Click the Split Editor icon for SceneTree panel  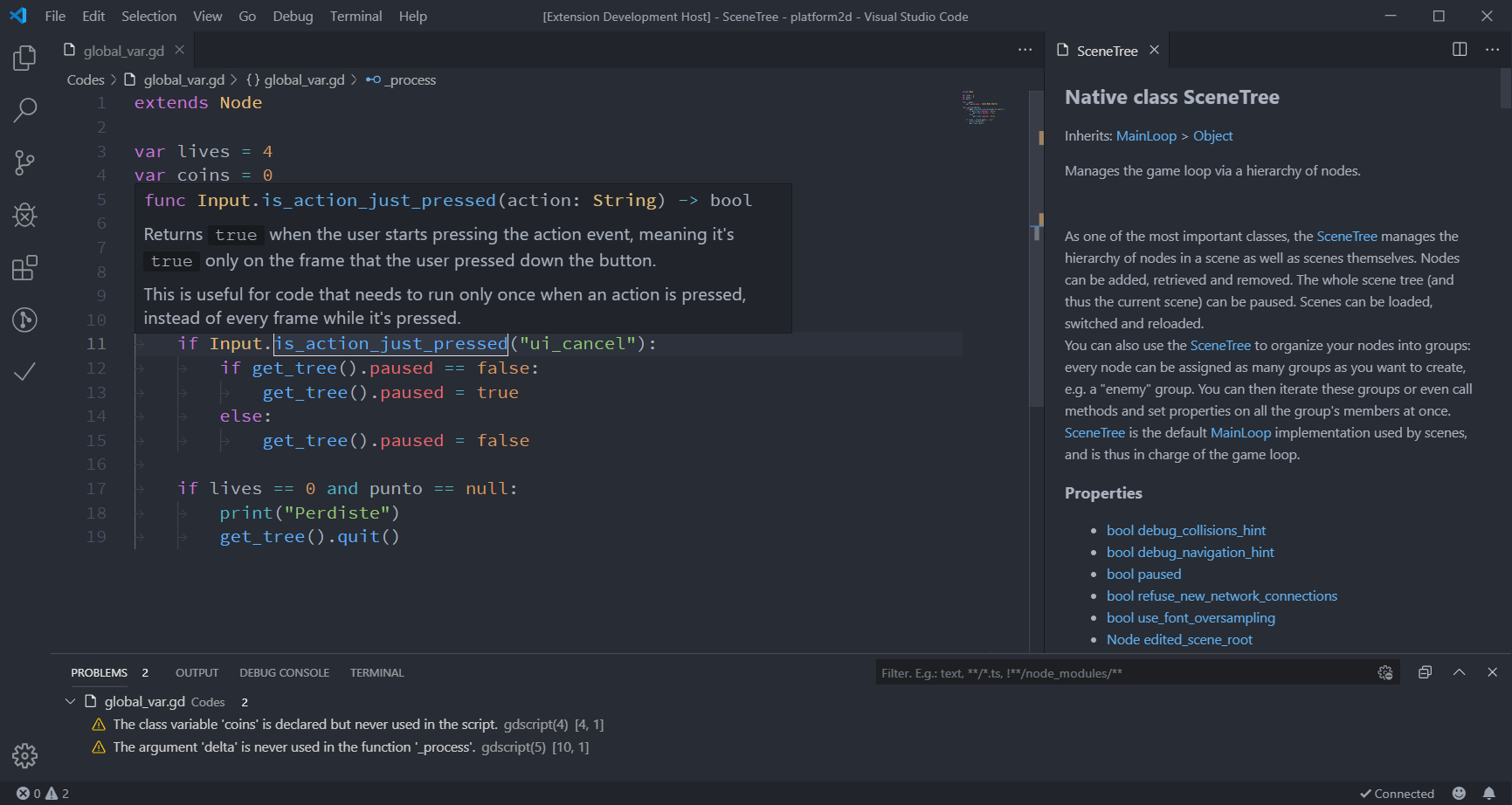click(x=1459, y=50)
